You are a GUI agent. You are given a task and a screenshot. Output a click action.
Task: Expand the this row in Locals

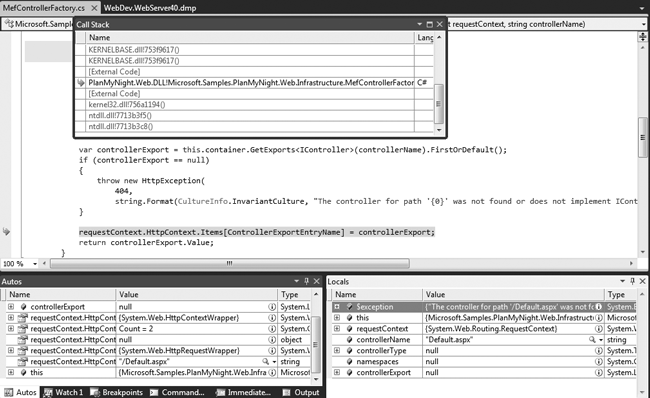[337, 318]
